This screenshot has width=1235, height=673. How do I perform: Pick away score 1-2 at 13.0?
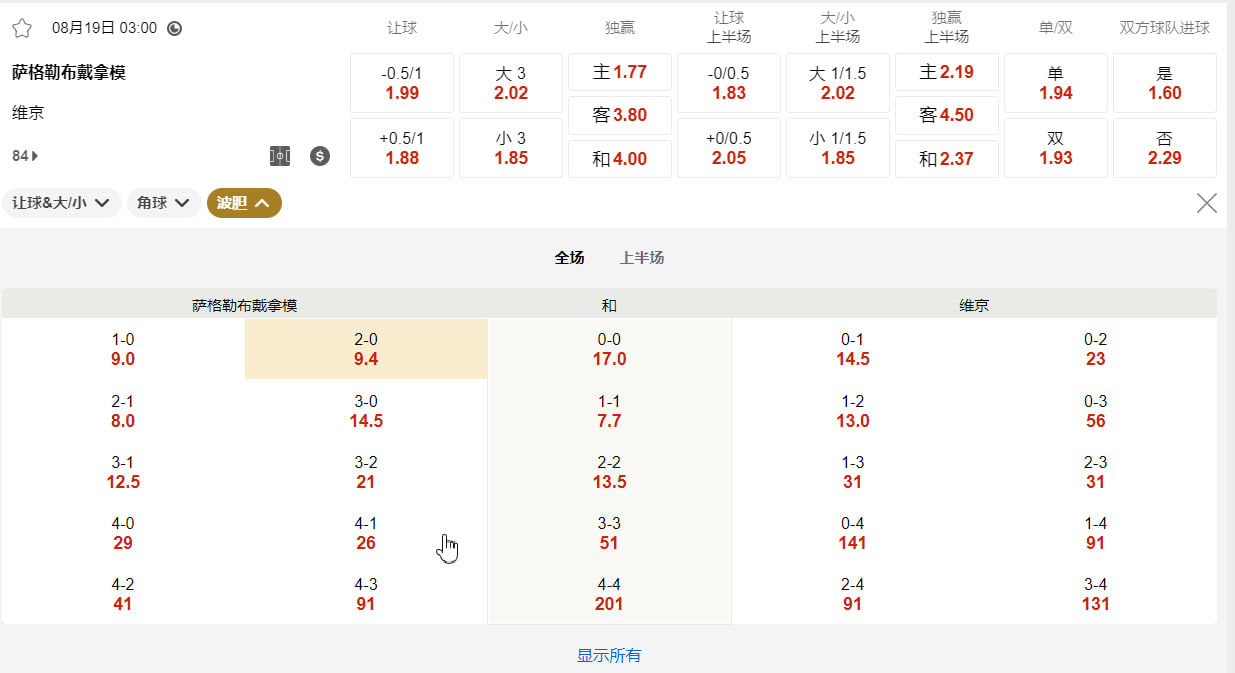click(853, 411)
